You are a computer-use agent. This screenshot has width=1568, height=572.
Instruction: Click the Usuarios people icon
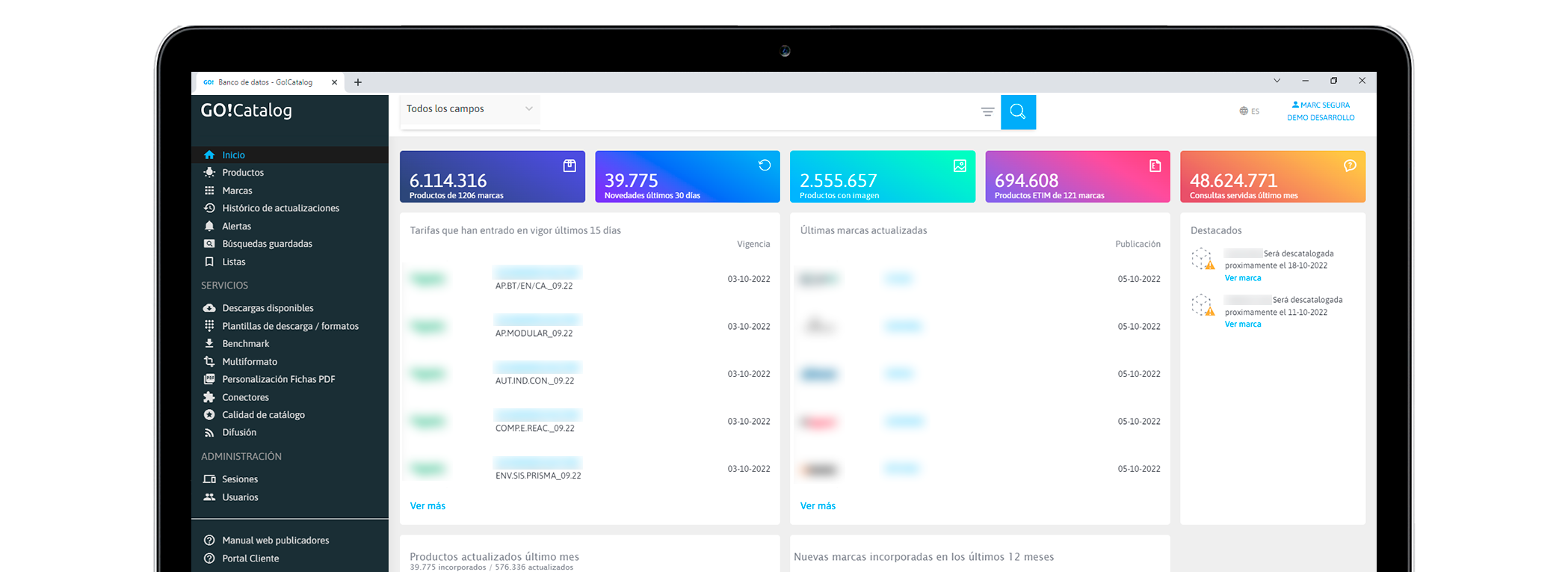tap(209, 497)
